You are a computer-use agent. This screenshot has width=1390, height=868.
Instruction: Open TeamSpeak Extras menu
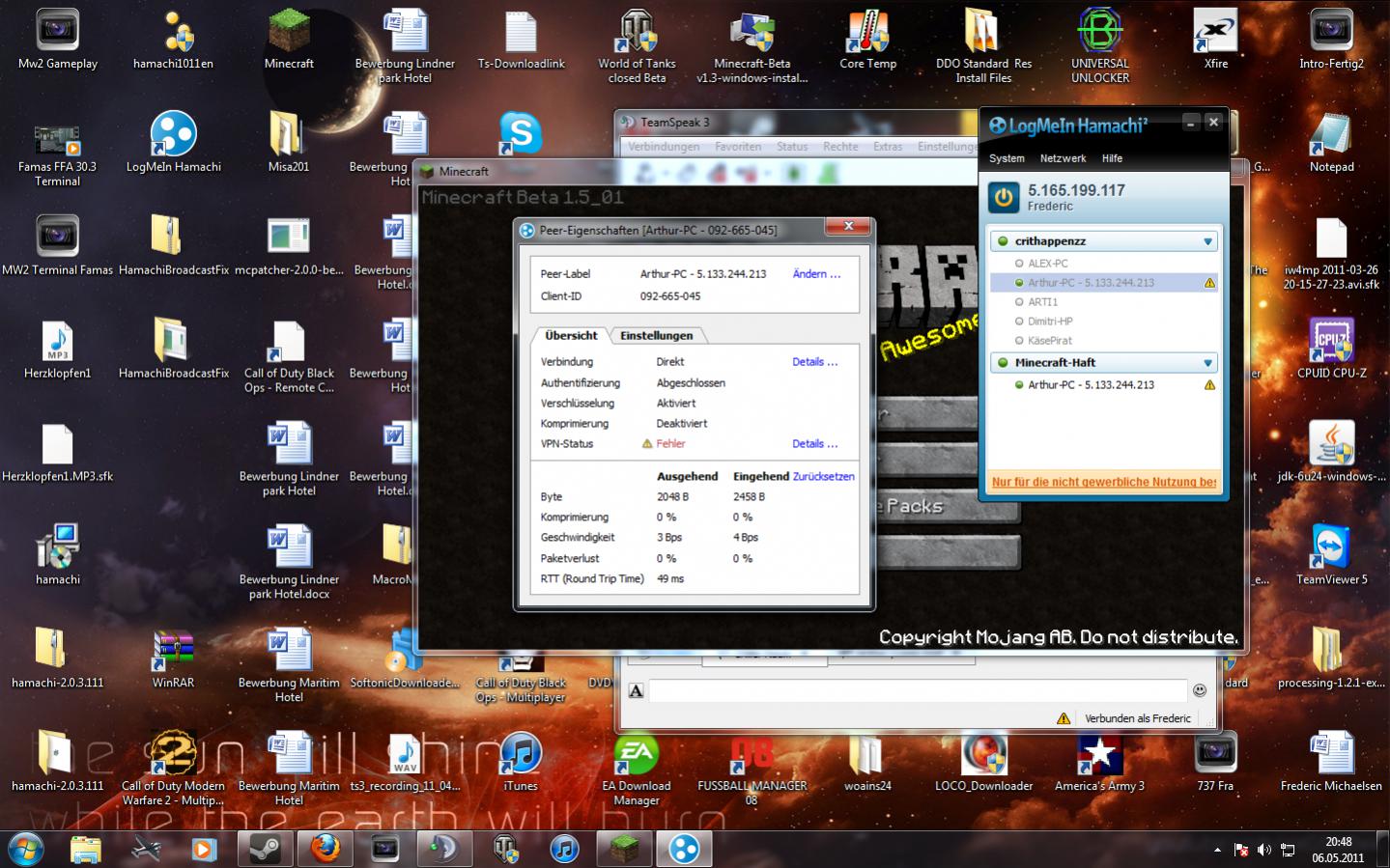(x=888, y=147)
